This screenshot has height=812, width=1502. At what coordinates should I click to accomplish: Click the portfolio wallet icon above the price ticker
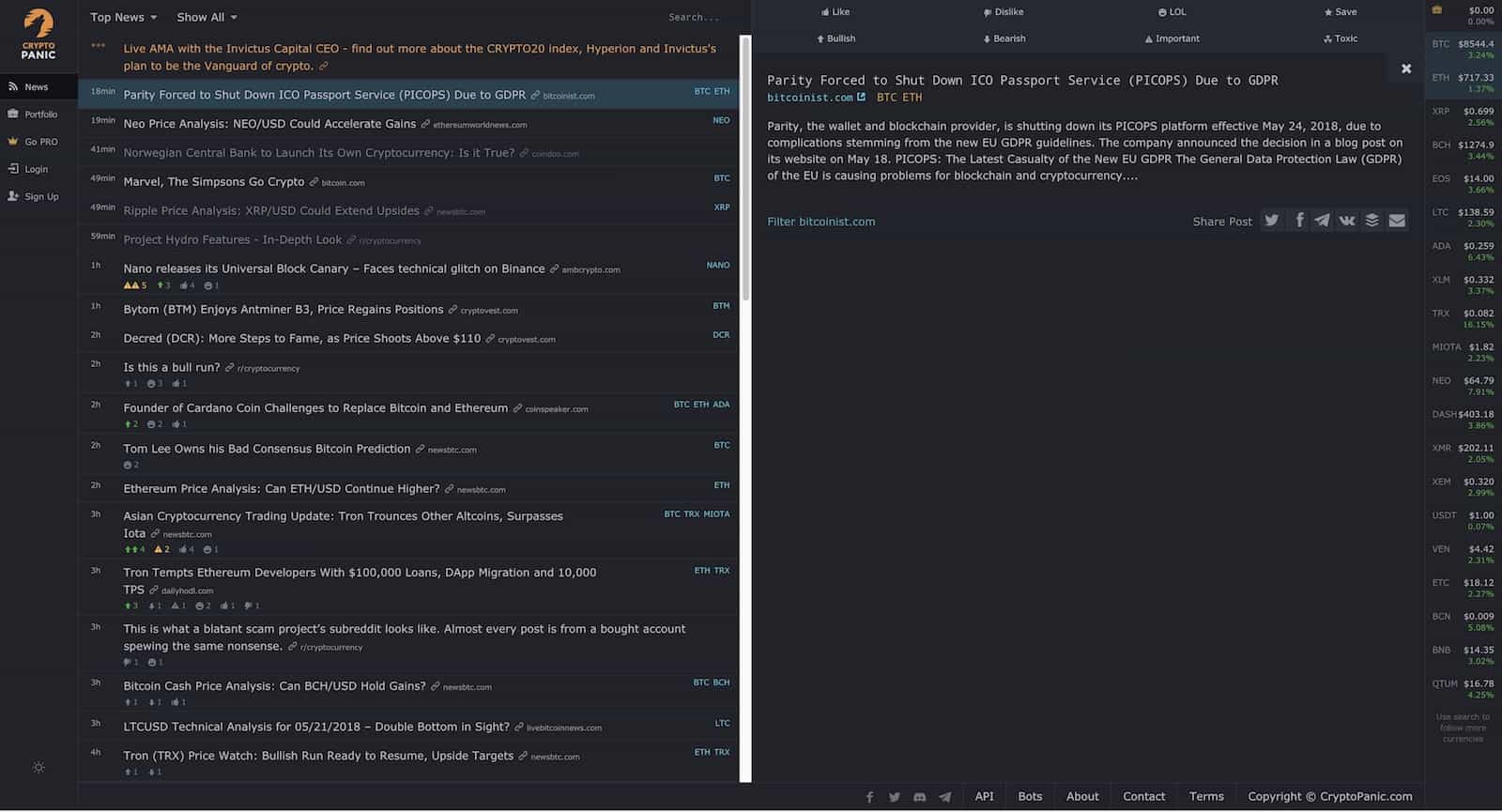coord(1437,10)
